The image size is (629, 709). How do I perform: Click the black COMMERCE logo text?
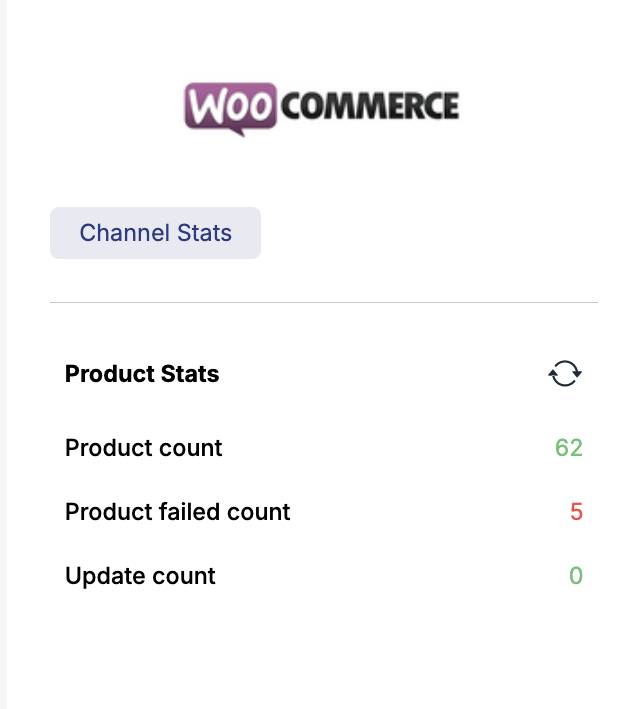(369, 106)
